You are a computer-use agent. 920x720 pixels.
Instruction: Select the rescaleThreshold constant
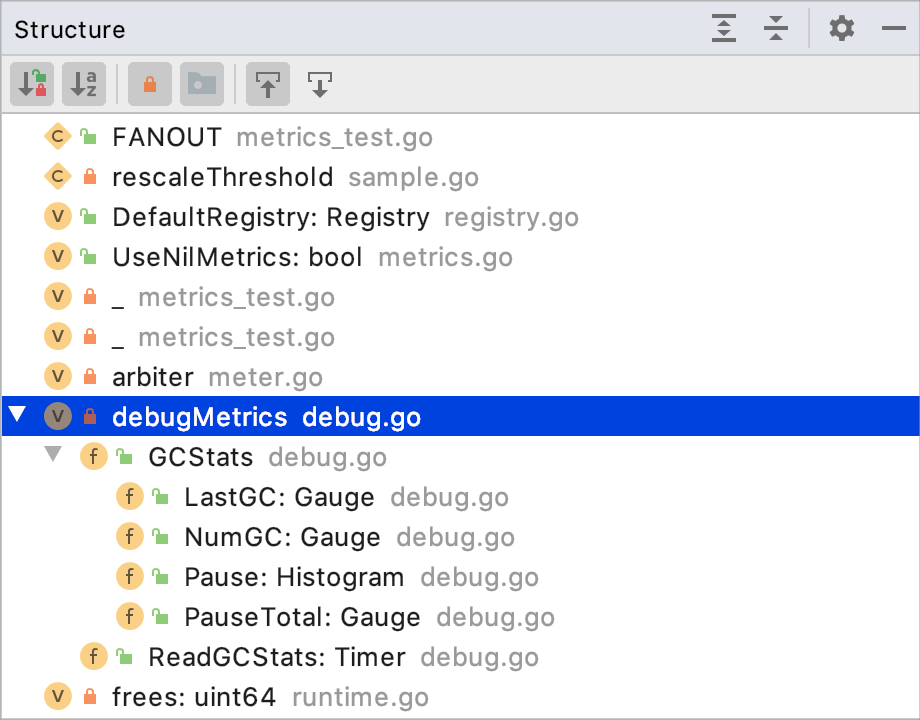click(224, 177)
